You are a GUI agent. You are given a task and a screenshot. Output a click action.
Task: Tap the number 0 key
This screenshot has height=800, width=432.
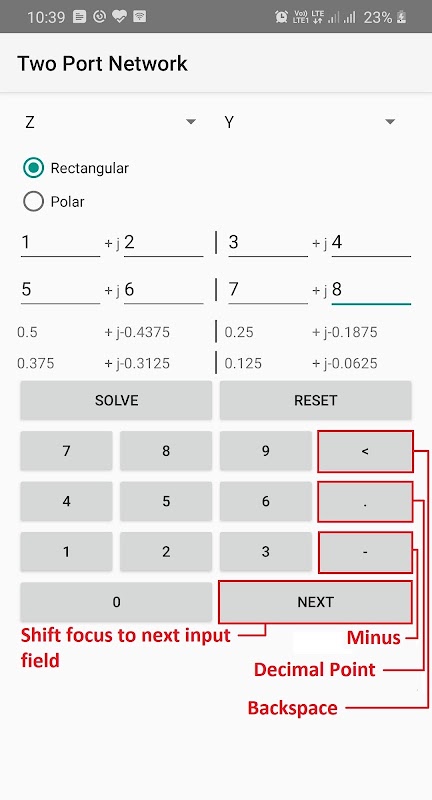116,602
